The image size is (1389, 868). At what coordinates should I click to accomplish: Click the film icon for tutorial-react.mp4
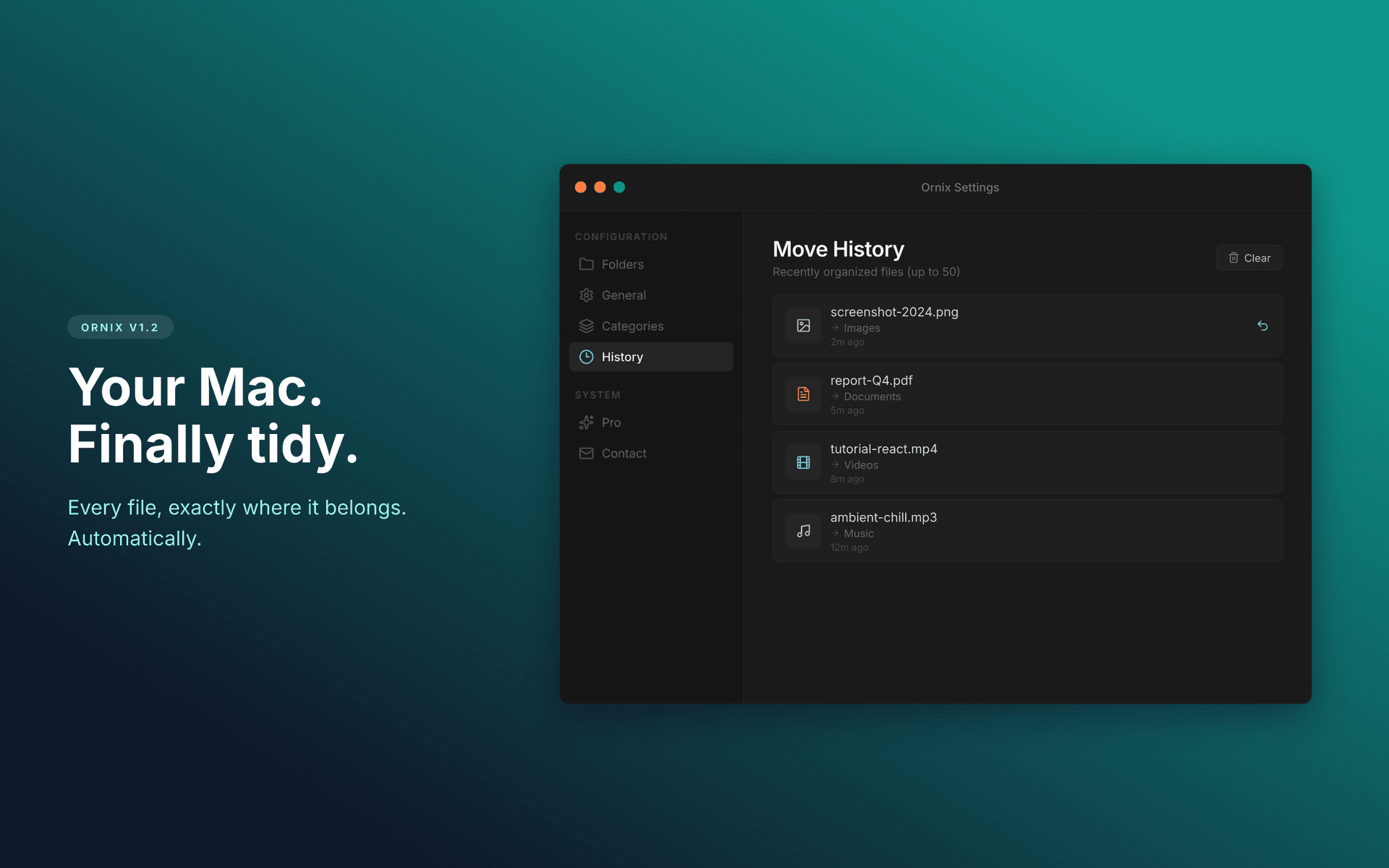803,462
